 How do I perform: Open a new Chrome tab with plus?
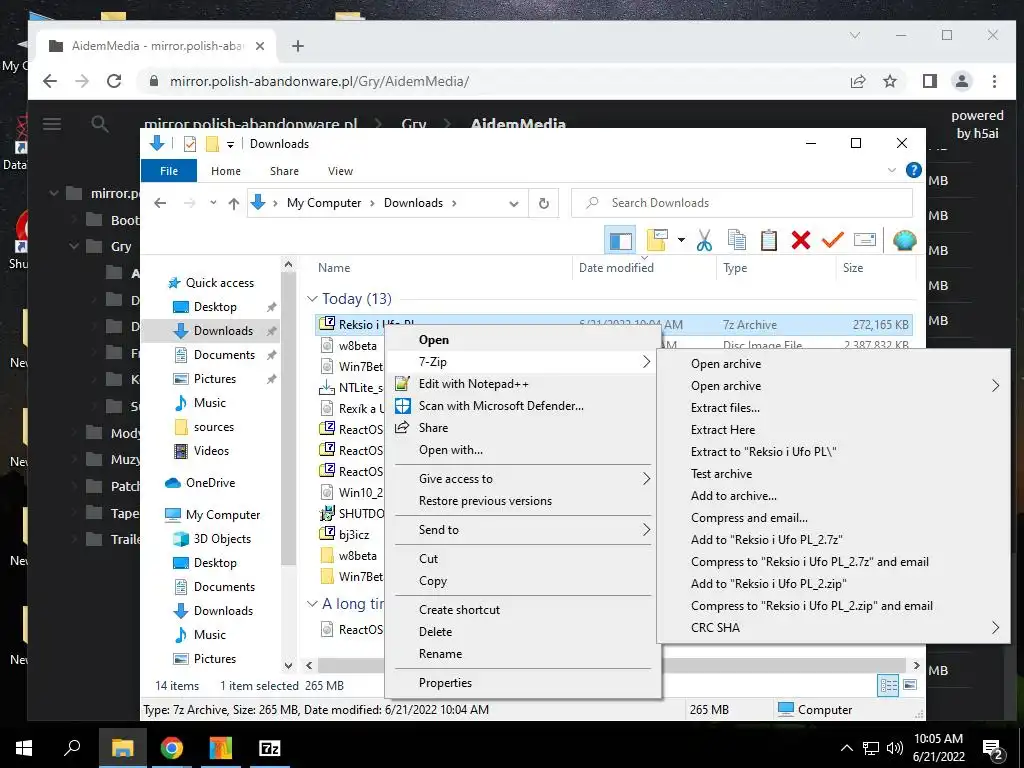pyautogui.click(x=298, y=46)
